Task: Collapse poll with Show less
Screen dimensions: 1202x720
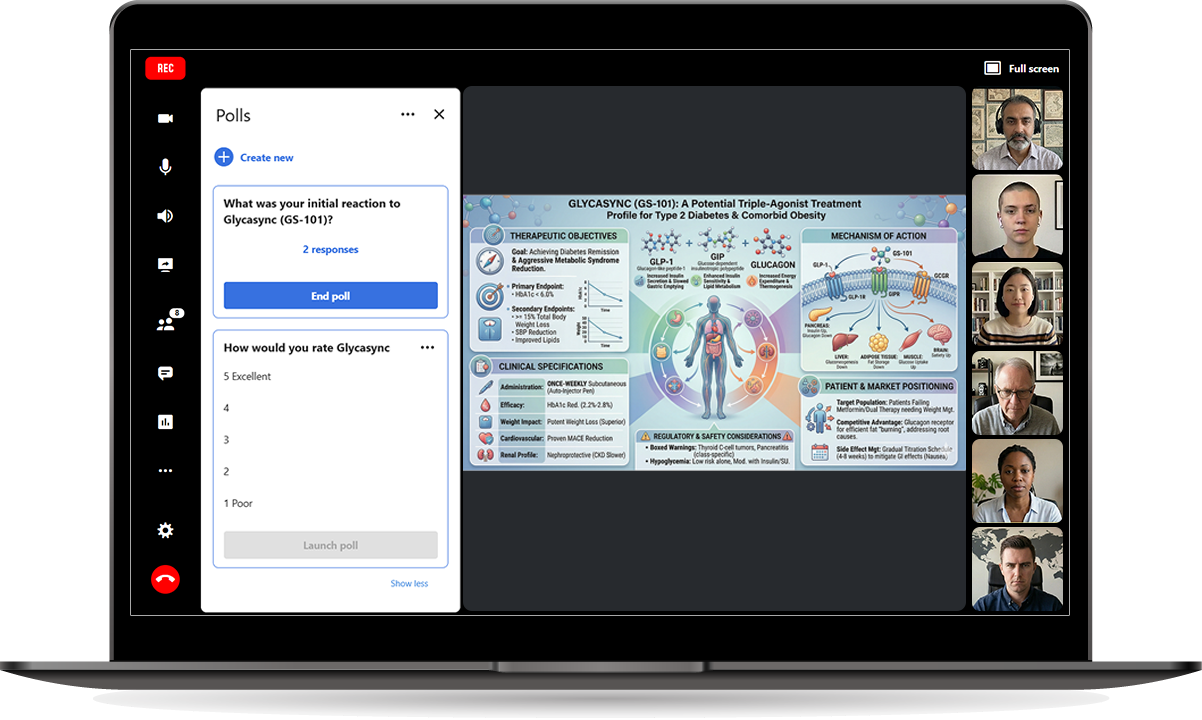Action: tap(409, 583)
